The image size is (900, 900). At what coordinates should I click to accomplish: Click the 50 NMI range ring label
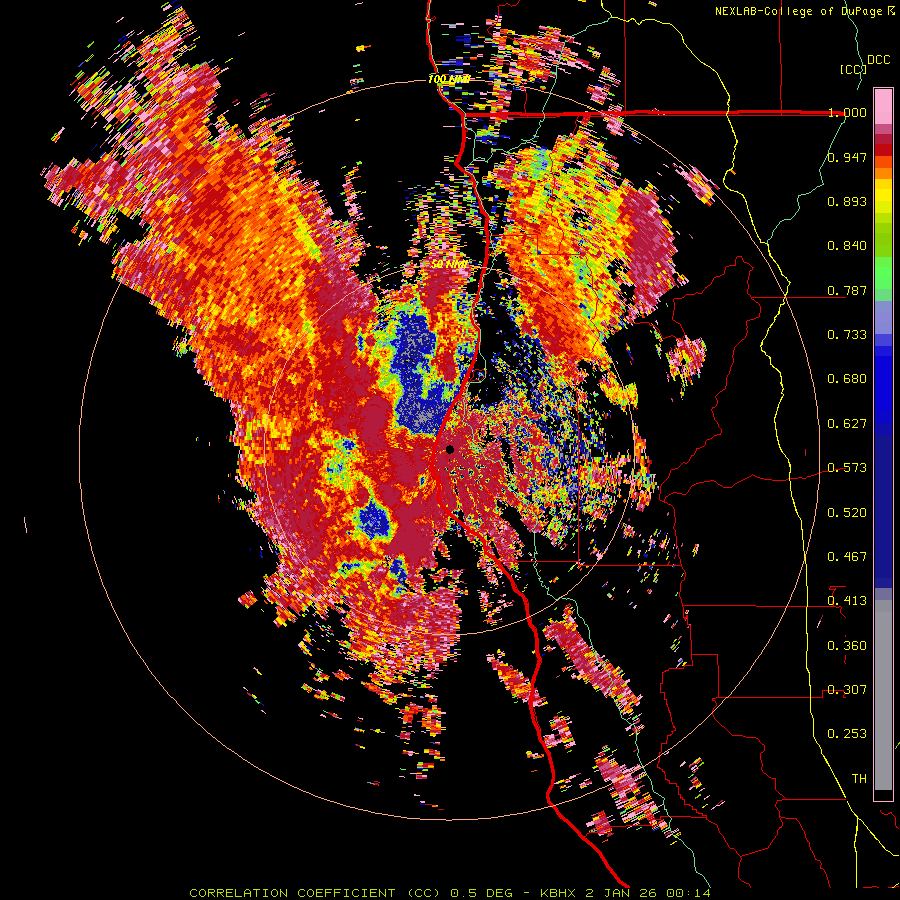[x=449, y=265]
